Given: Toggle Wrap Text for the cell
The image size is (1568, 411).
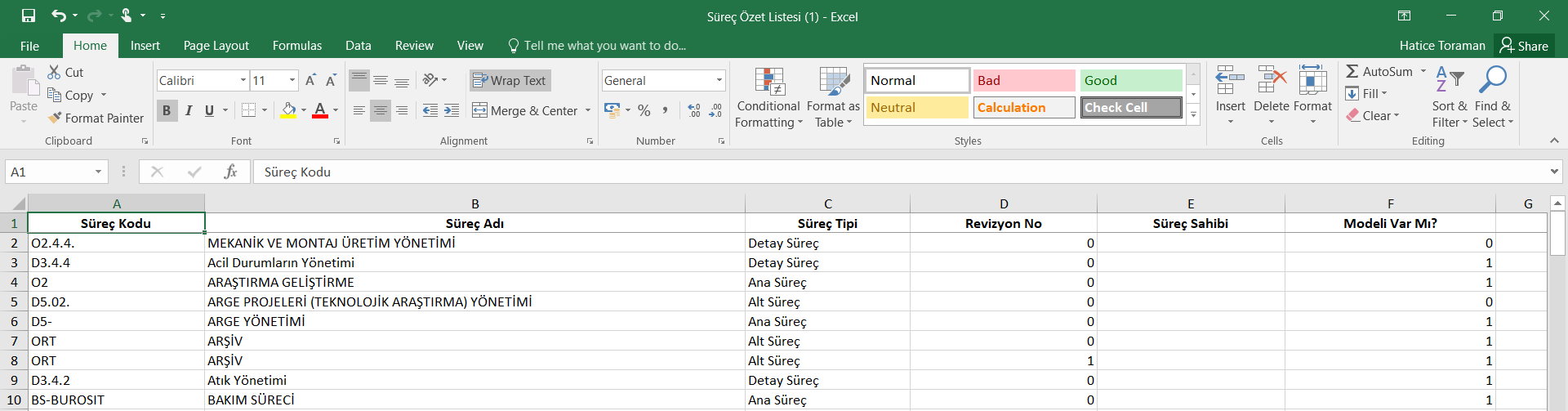Looking at the screenshot, I should 510,80.
